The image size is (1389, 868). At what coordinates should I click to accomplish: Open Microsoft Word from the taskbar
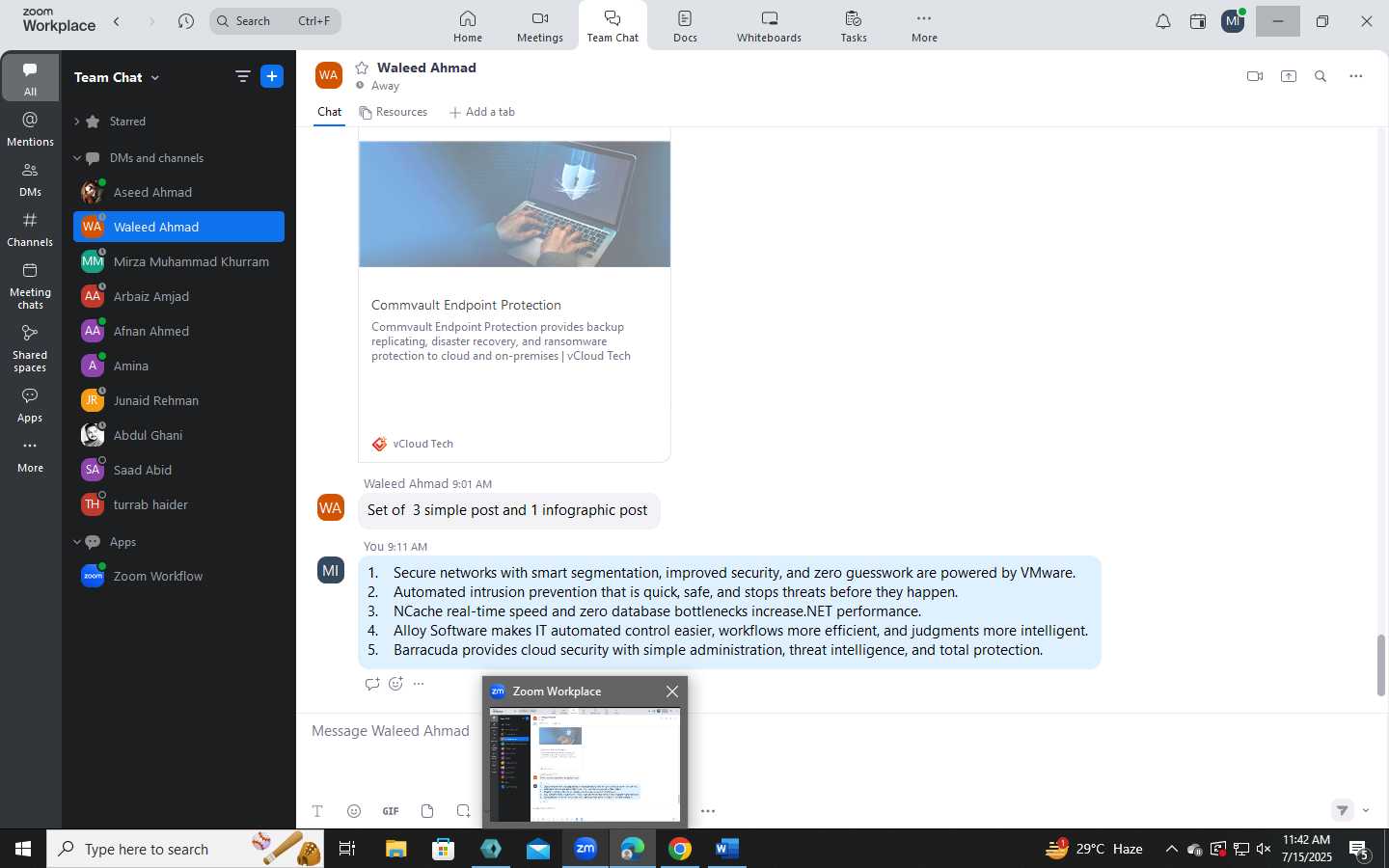click(x=727, y=849)
